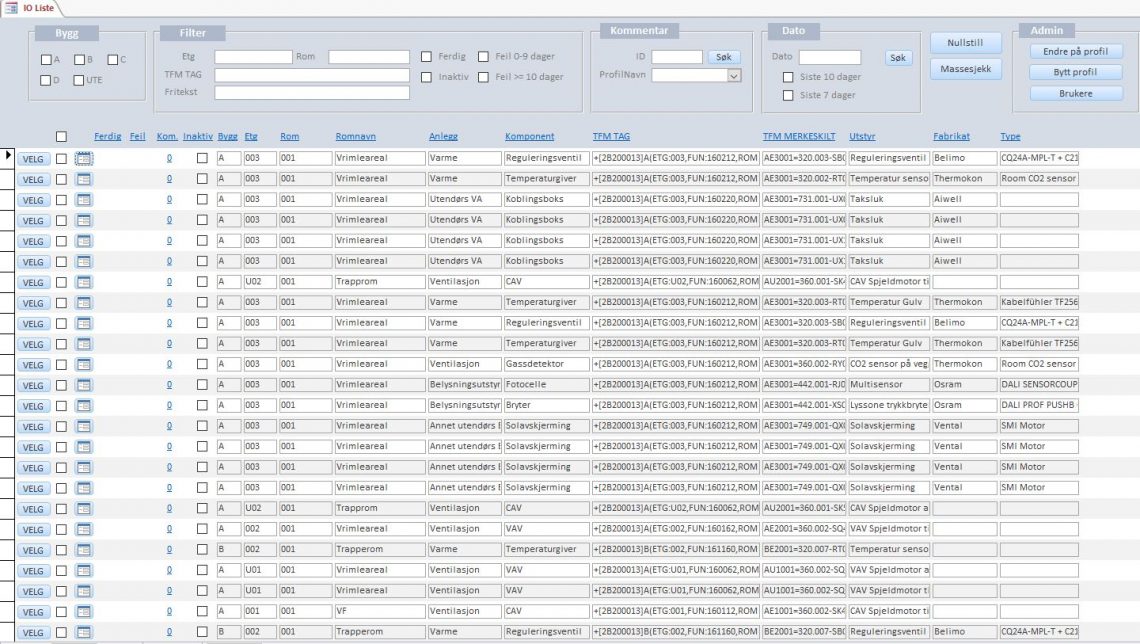Click VELG on Bryter row
The width and height of the screenshot is (1140, 644).
[x=33, y=406]
